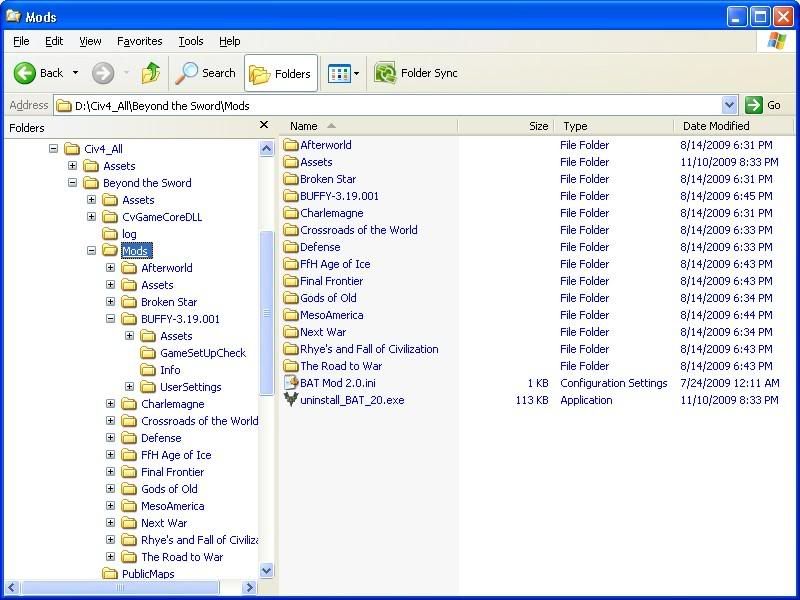Viewport: 800px width, 600px height.
Task: Select Final Frontier folder name in file list
Action: (x=332, y=281)
